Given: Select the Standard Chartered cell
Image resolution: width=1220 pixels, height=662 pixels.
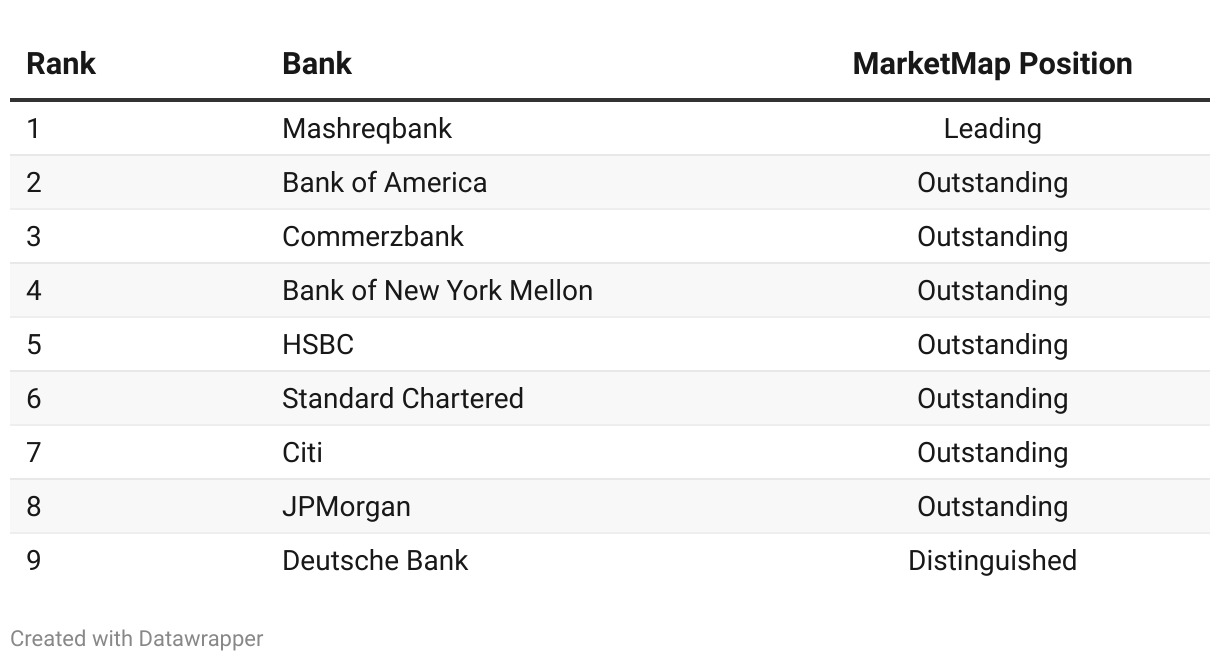Looking at the screenshot, I should (403, 399).
